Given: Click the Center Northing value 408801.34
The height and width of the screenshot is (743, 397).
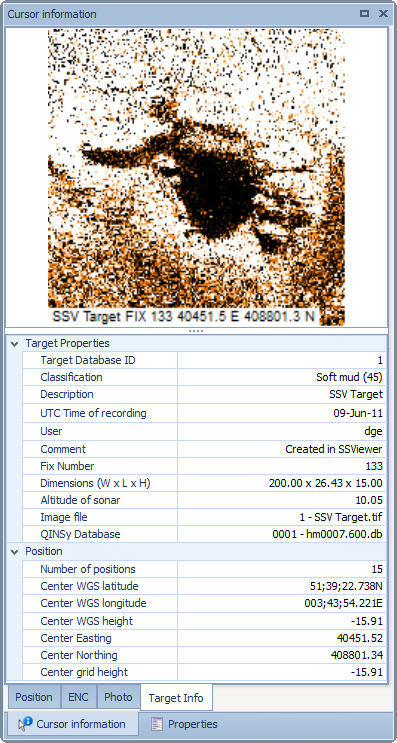Looking at the screenshot, I should [x=357, y=655].
